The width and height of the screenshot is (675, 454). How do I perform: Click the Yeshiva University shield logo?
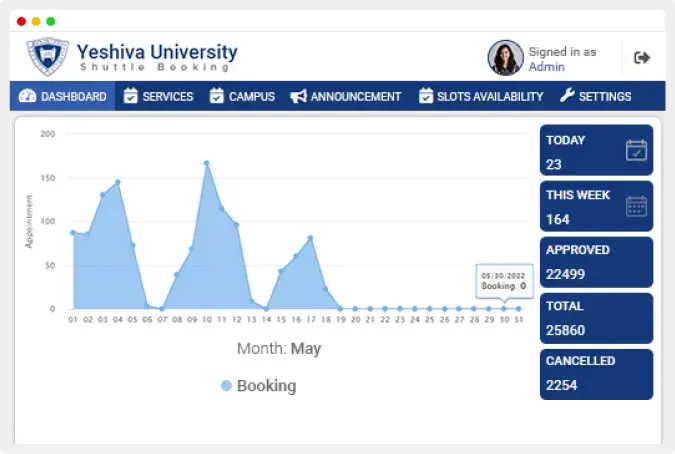pos(47,57)
